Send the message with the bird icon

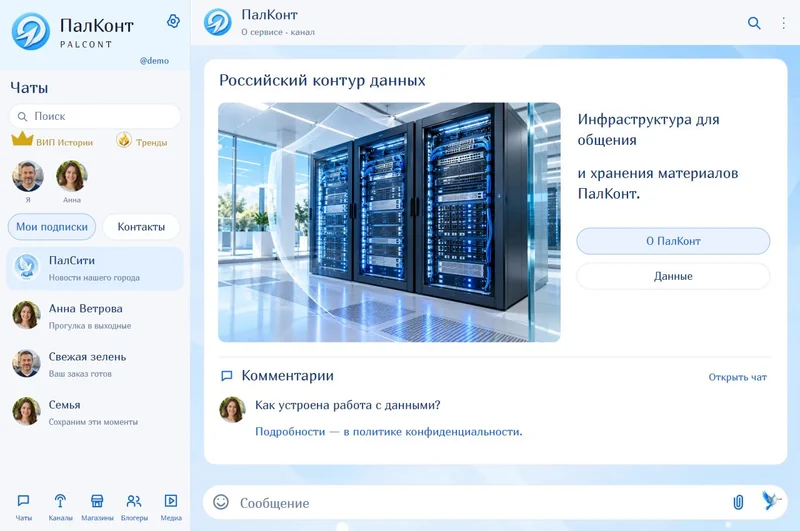point(771,500)
